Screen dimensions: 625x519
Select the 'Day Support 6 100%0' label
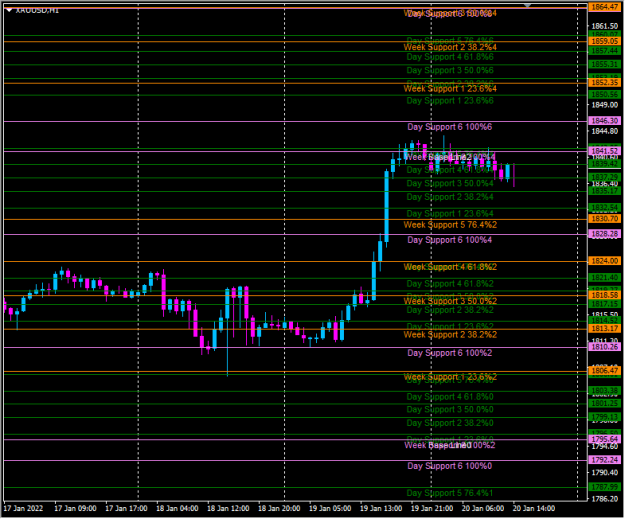pyautogui.click(x=450, y=466)
